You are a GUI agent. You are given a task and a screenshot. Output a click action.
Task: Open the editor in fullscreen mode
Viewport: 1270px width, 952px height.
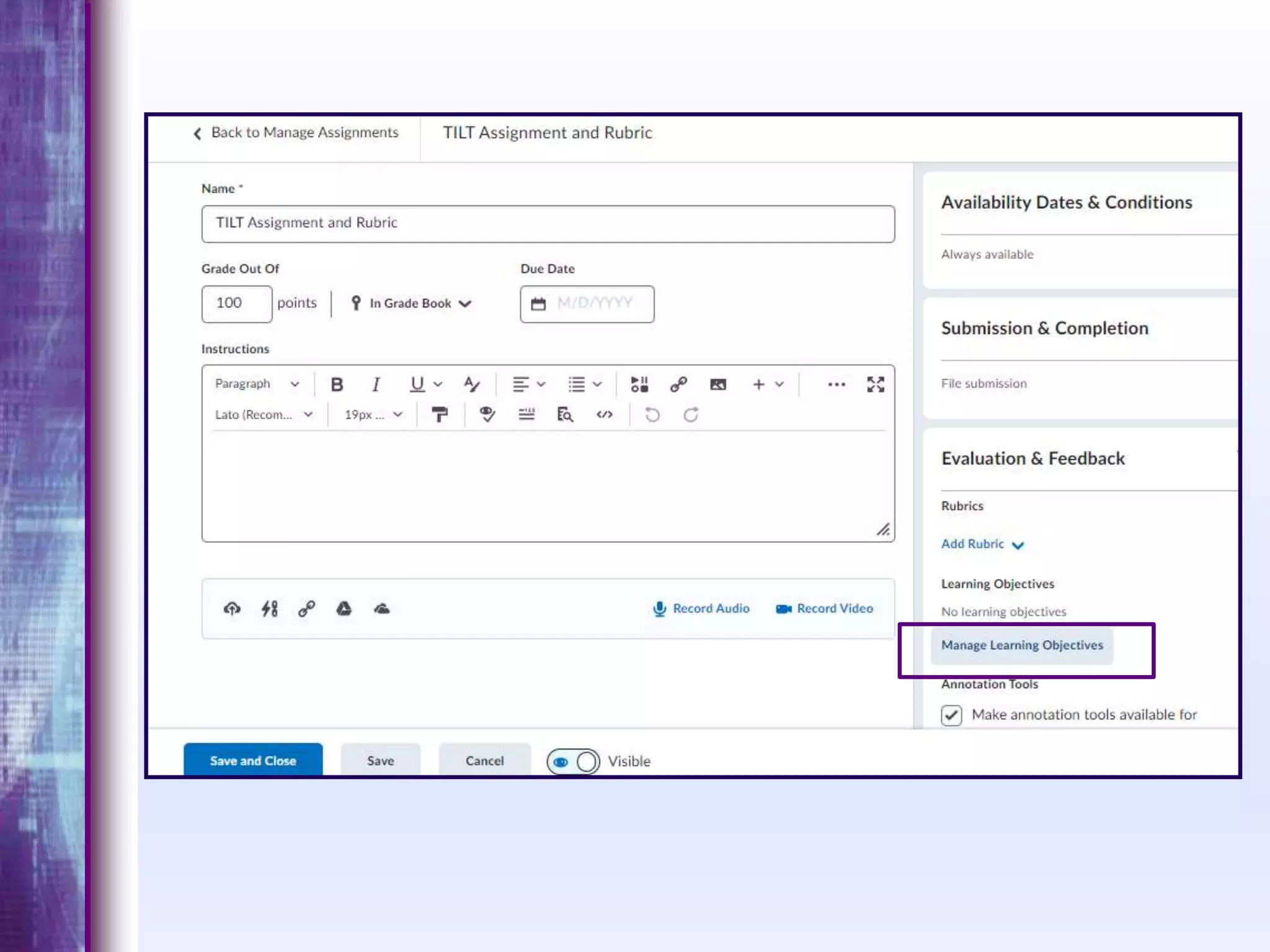pos(875,384)
